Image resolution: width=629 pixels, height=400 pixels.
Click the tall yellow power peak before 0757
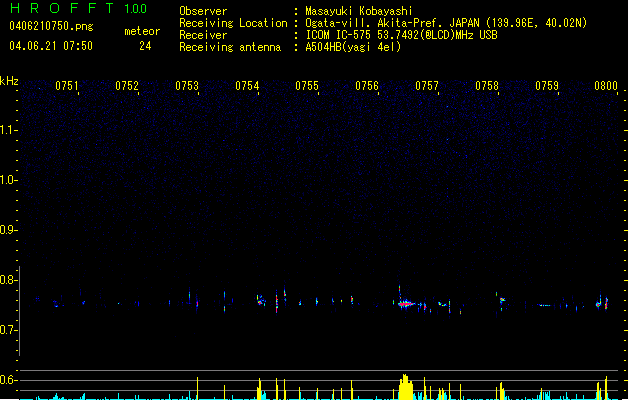(x=406, y=387)
